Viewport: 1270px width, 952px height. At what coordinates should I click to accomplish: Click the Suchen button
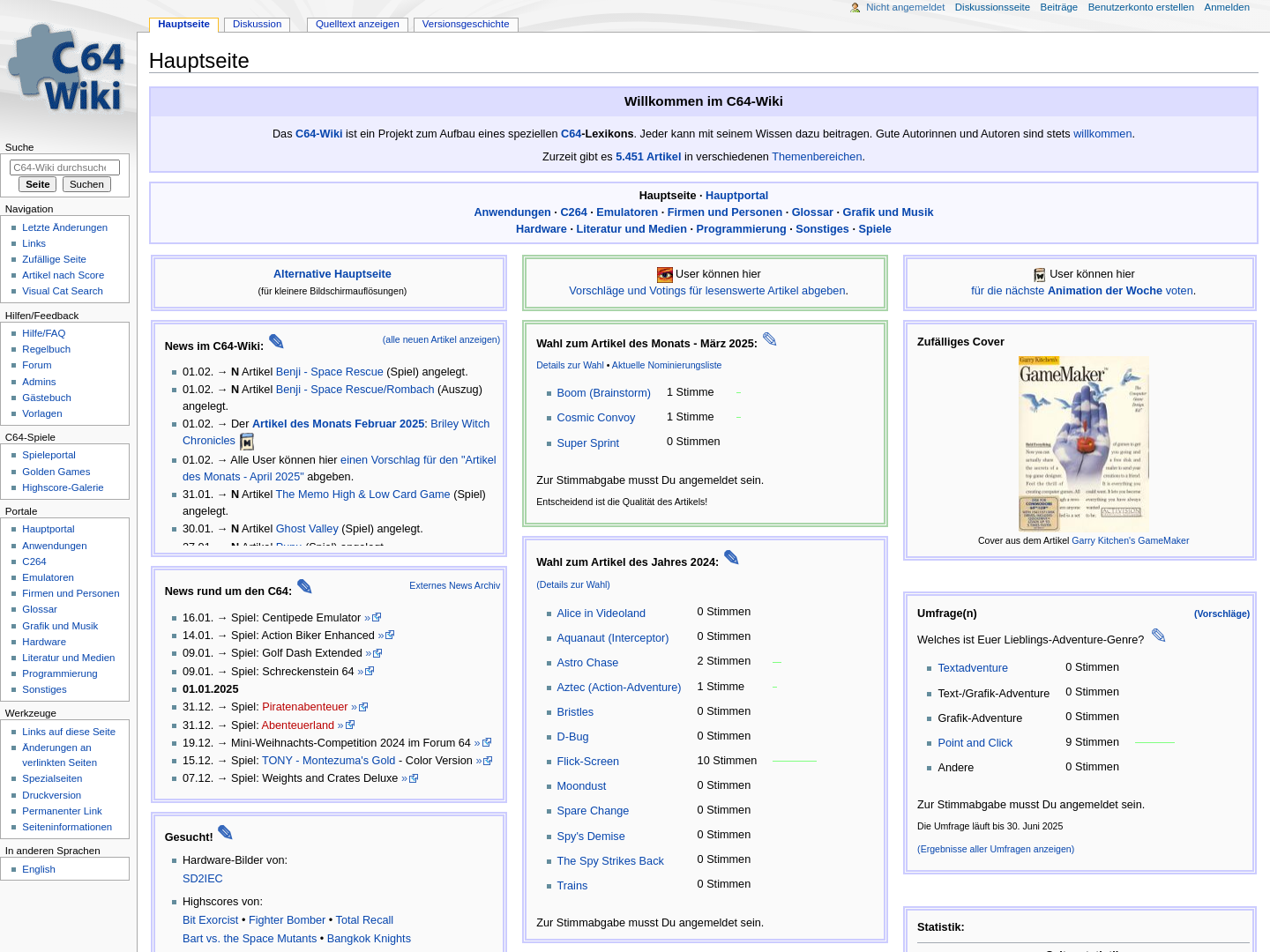coord(86,184)
